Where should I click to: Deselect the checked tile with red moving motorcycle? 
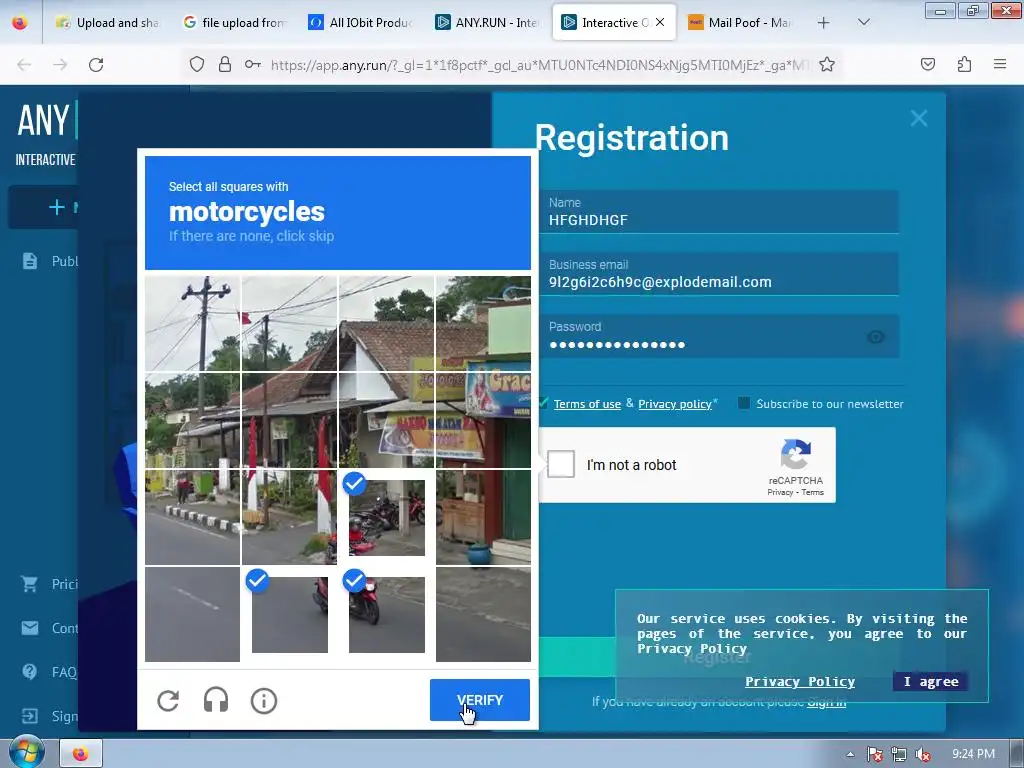[387, 615]
